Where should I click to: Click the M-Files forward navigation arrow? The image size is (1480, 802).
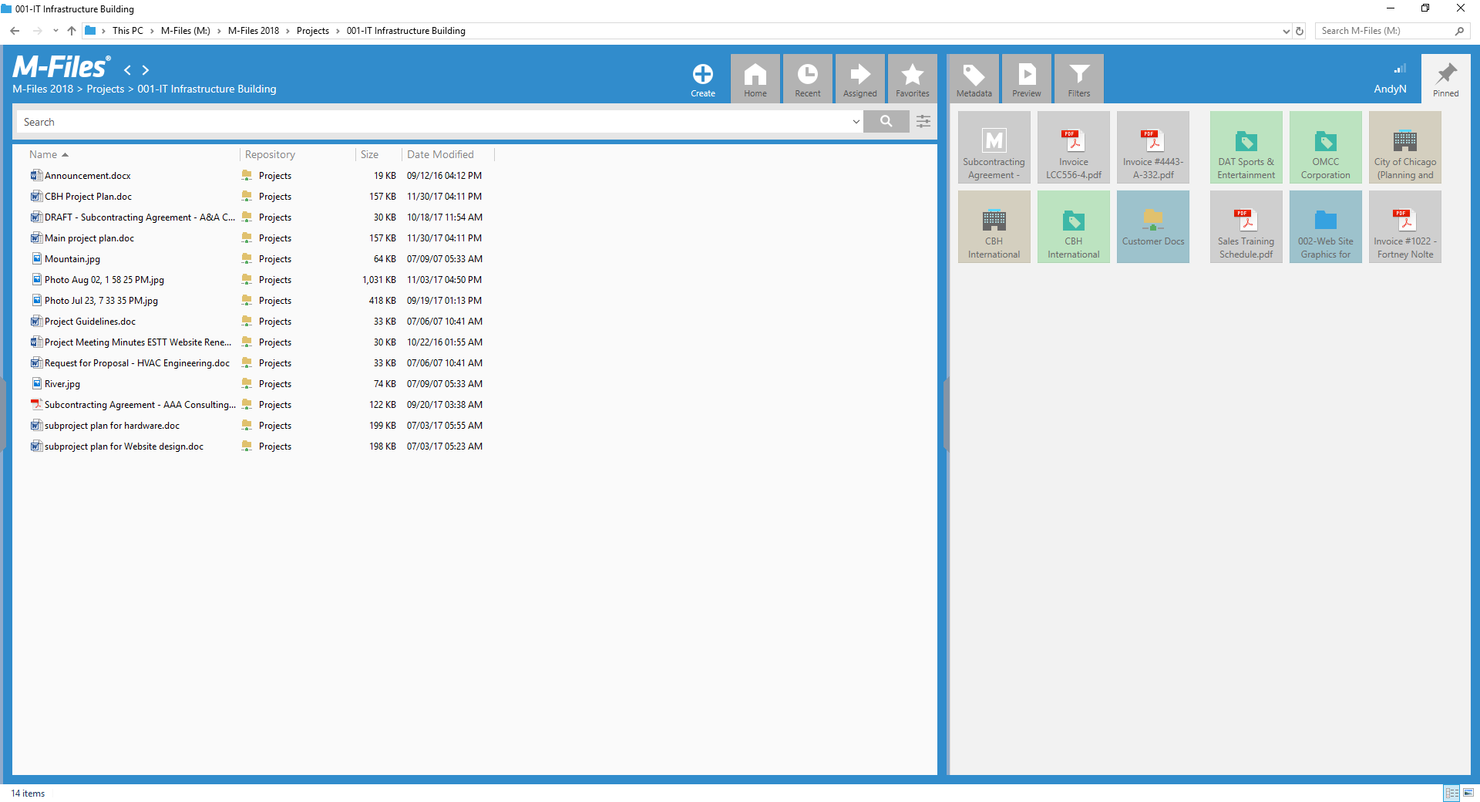146,70
